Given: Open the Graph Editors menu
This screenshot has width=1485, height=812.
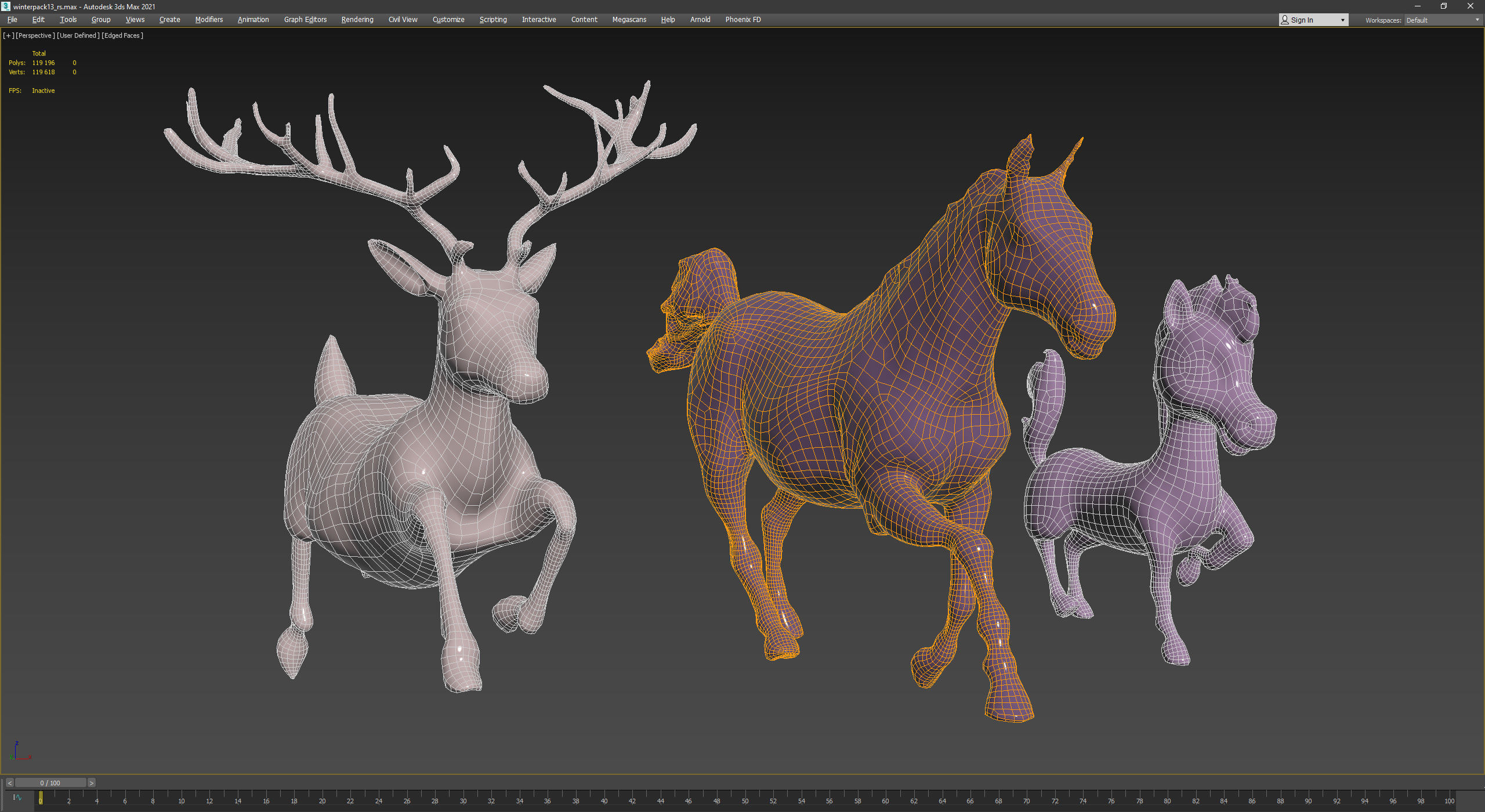Looking at the screenshot, I should (305, 20).
